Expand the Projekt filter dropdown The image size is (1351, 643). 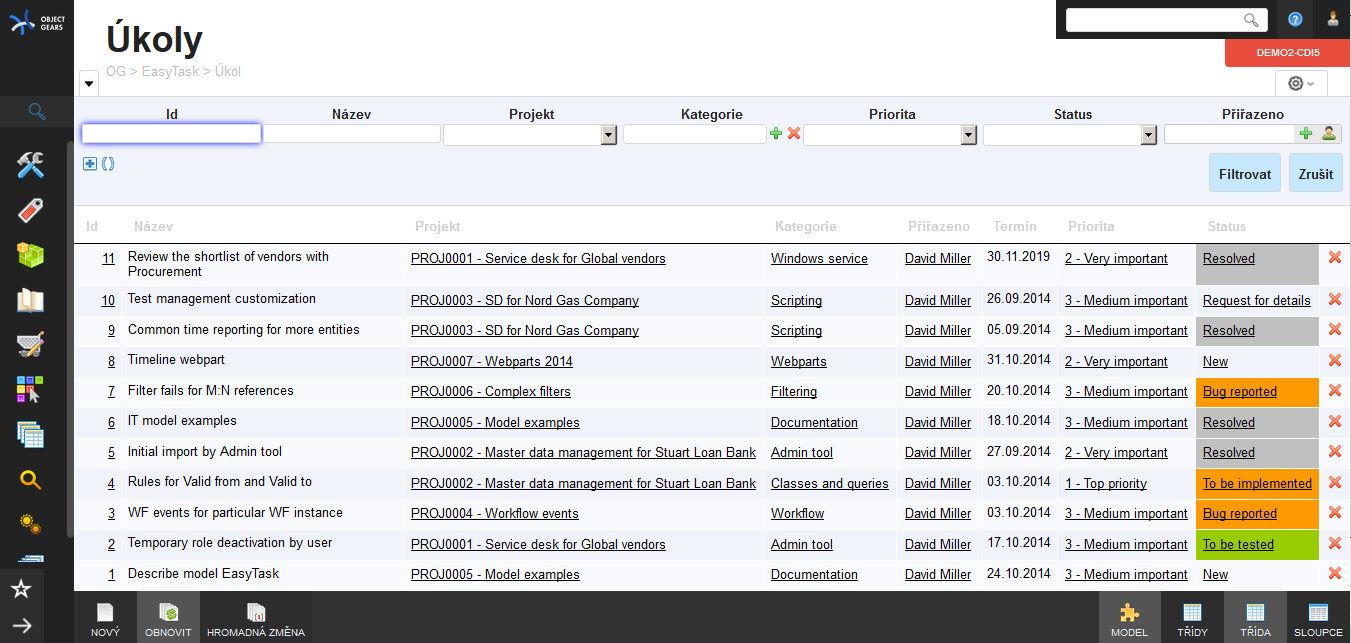[608, 135]
